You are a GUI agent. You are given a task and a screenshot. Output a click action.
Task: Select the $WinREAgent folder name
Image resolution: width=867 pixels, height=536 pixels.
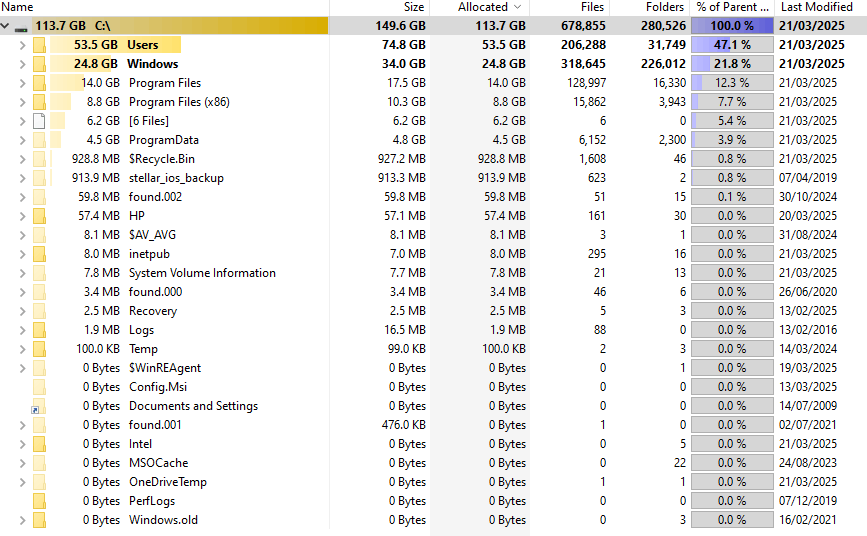click(165, 368)
